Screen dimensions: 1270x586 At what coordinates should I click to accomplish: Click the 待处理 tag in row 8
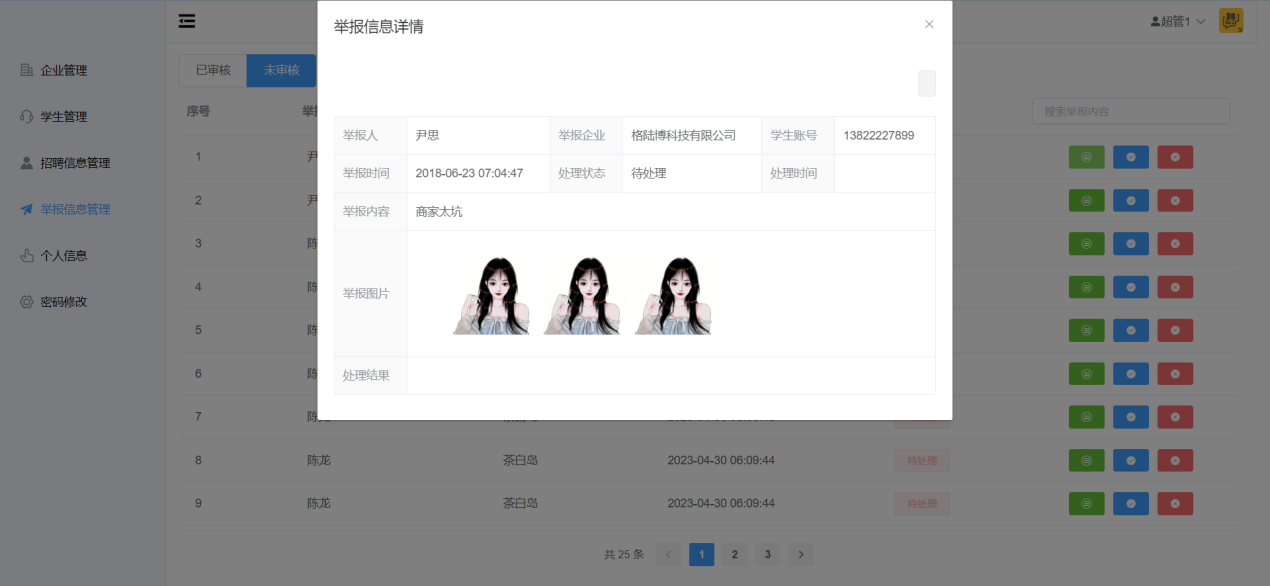point(922,461)
